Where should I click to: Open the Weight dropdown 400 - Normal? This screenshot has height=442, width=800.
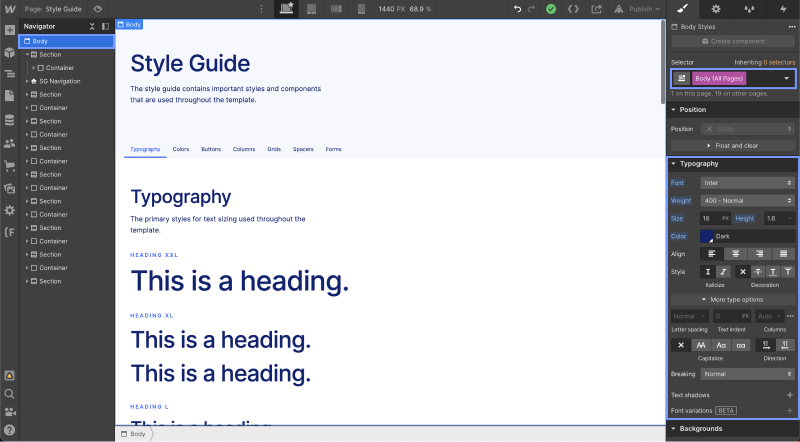tap(747, 201)
